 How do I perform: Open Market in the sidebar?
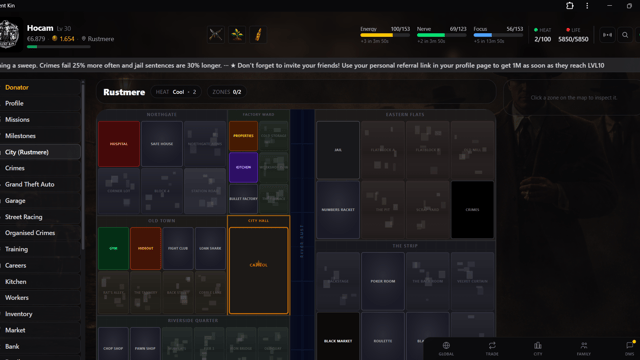click(x=40, y=330)
